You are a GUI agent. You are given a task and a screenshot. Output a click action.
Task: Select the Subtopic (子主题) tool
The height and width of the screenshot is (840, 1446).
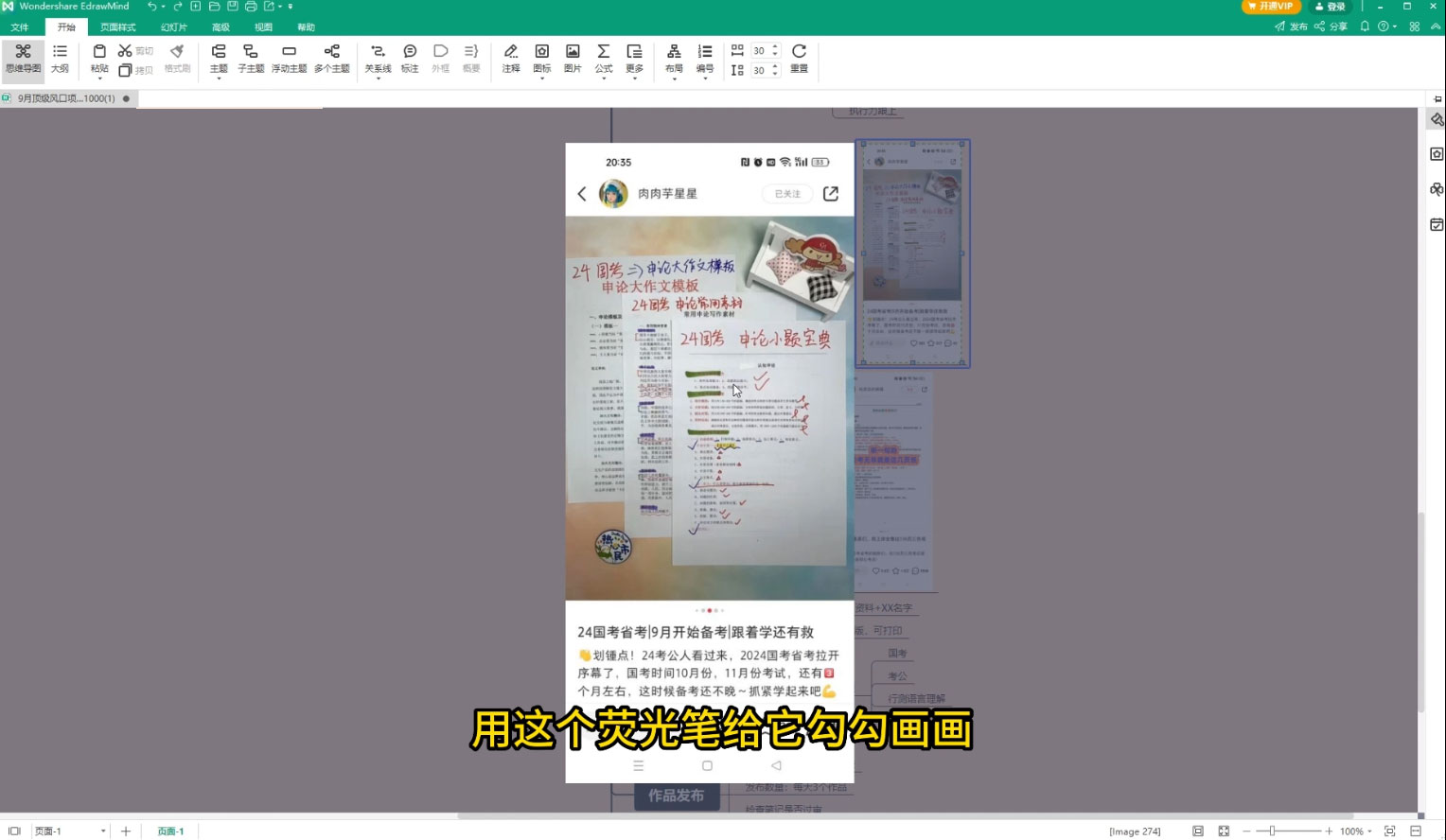pyautogui.click(x=250, y=60)
